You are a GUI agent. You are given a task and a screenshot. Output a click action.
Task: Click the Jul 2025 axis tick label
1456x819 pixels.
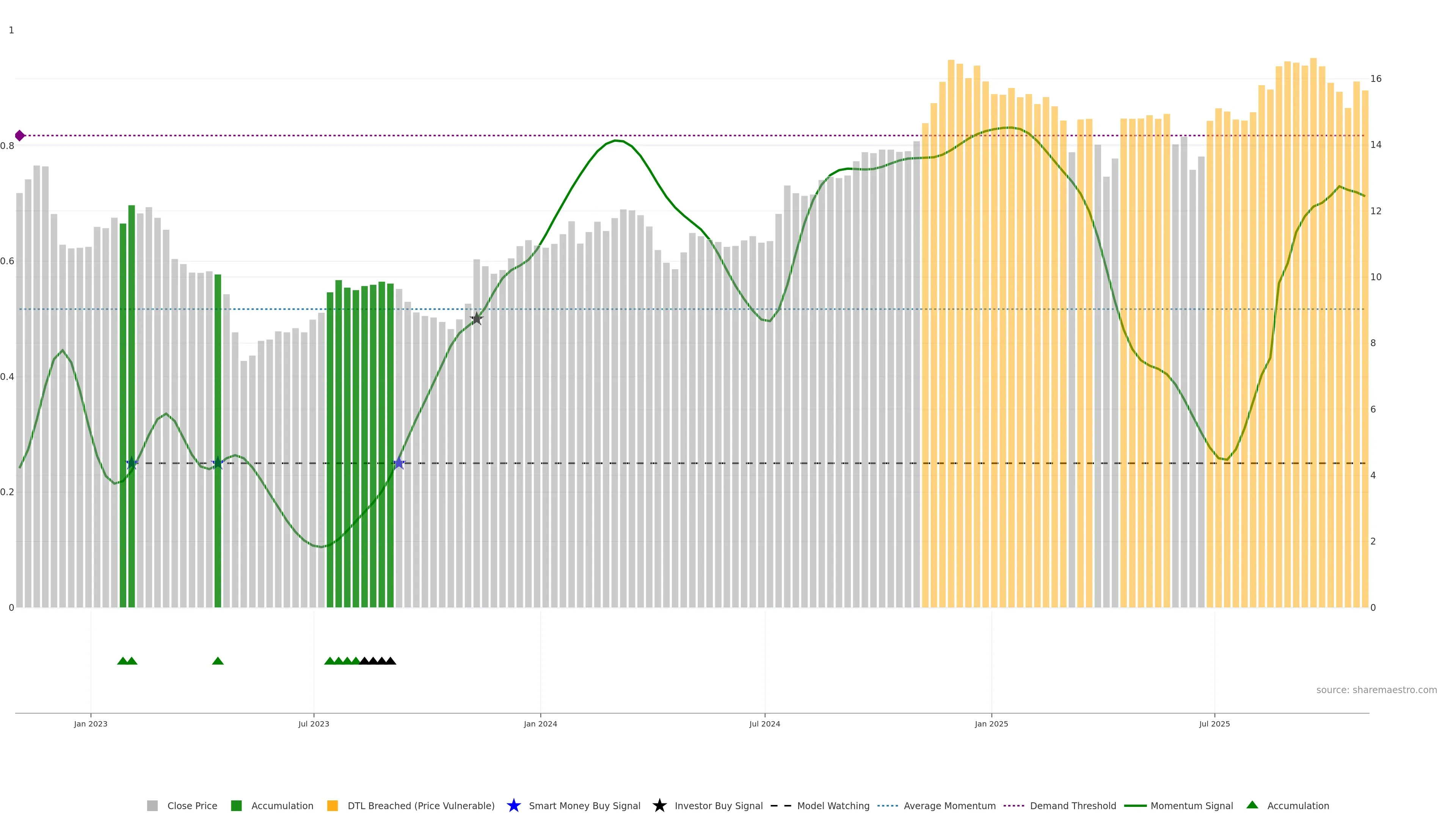1214,723
